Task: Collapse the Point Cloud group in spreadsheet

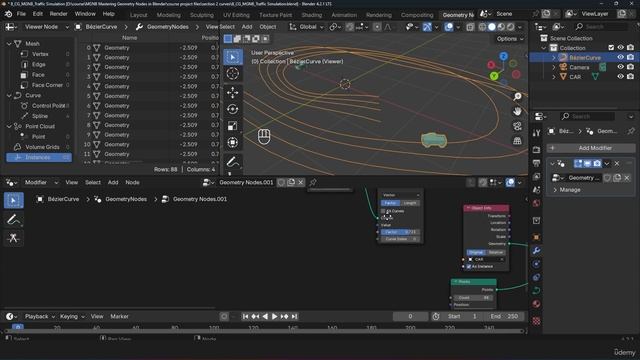Action: [9, 127]
